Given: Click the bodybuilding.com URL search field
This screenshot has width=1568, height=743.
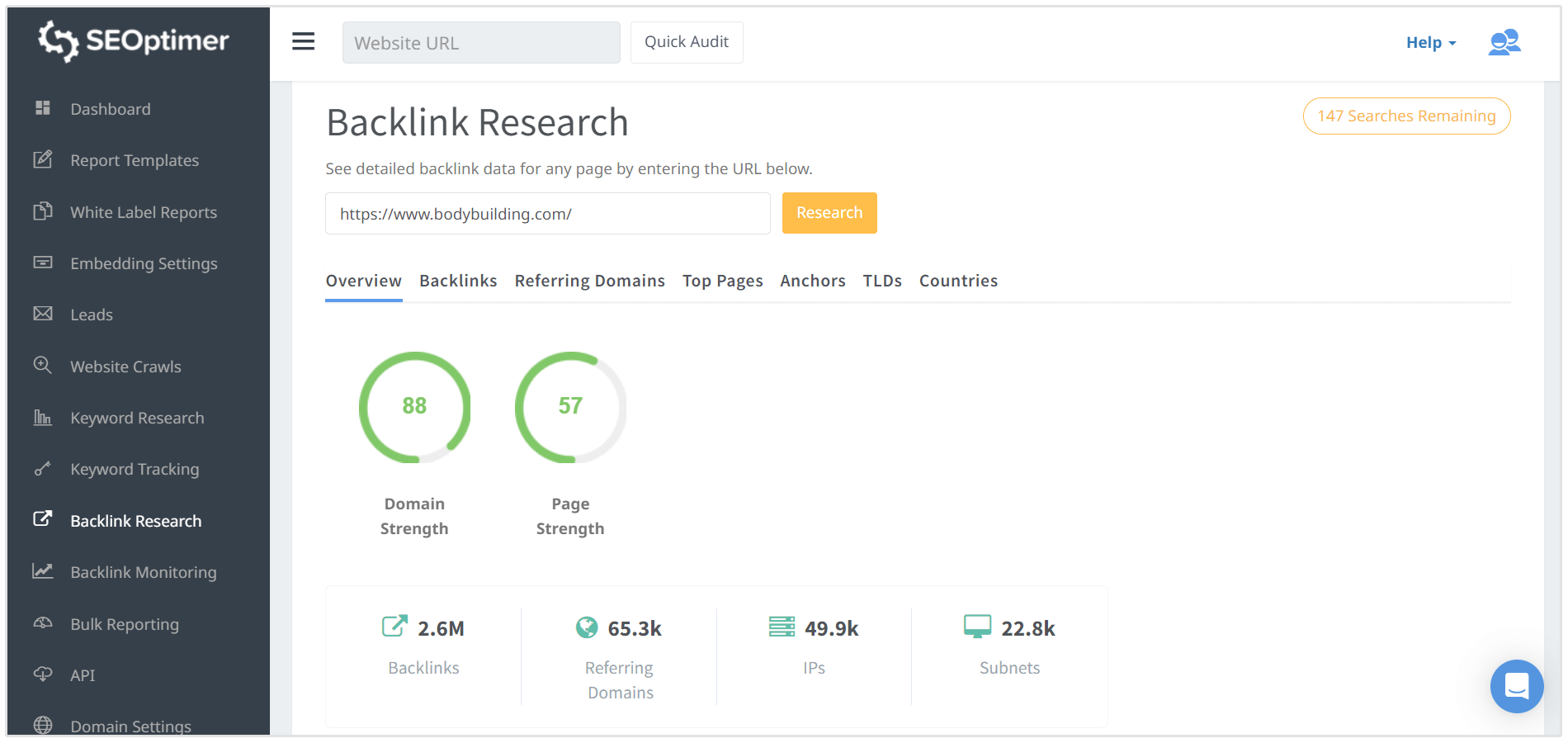Looking at the screenshot, I should 547,214.
